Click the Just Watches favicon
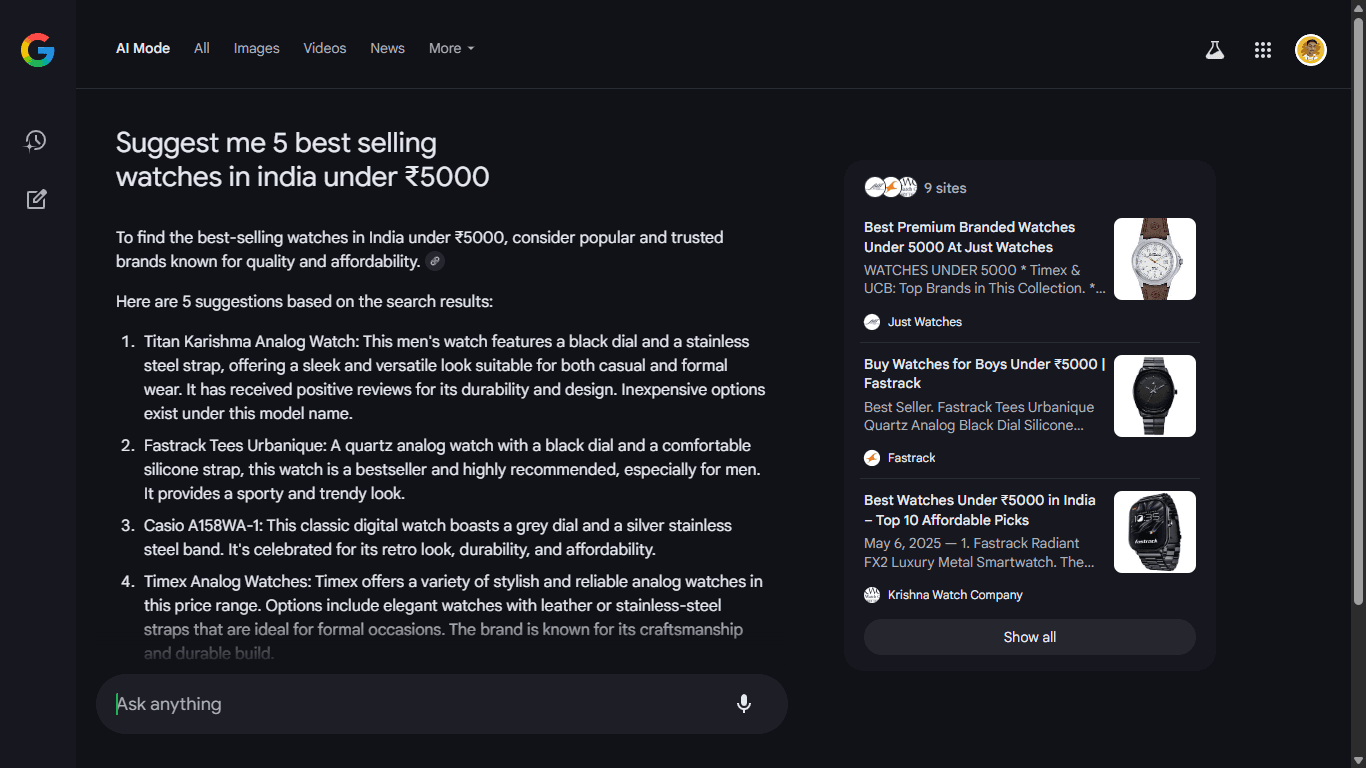Image resolution: width=1366 pixels, height=768 pixels. point(872,322)
